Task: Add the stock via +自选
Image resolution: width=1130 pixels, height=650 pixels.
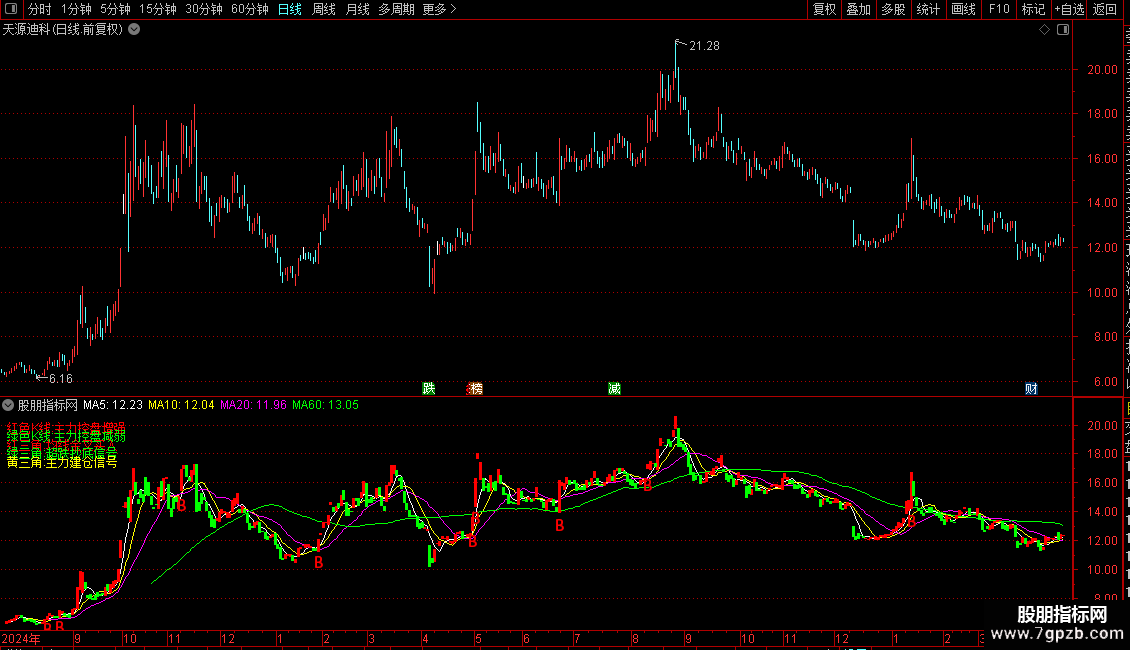Action: coord(1069,9)
